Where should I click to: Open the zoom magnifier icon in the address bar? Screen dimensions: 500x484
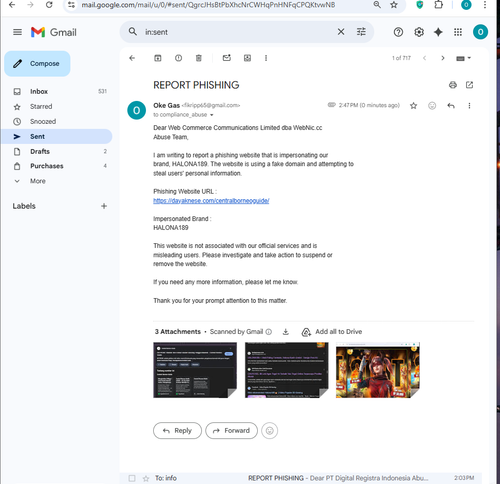point(377,5)
